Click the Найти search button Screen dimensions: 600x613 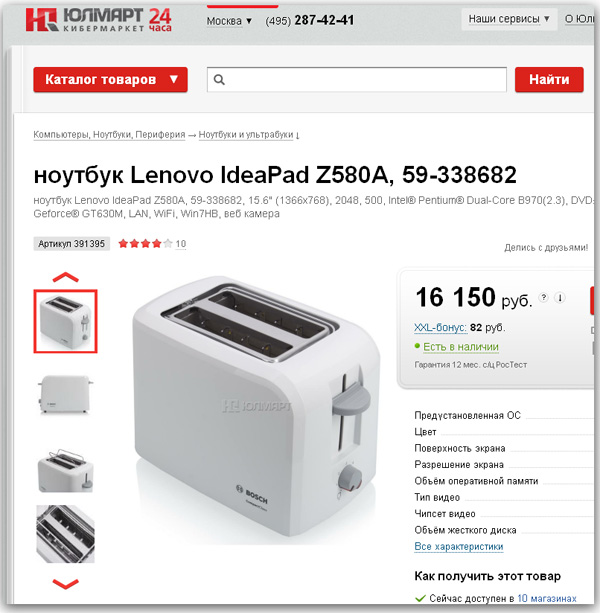(549, 80)
